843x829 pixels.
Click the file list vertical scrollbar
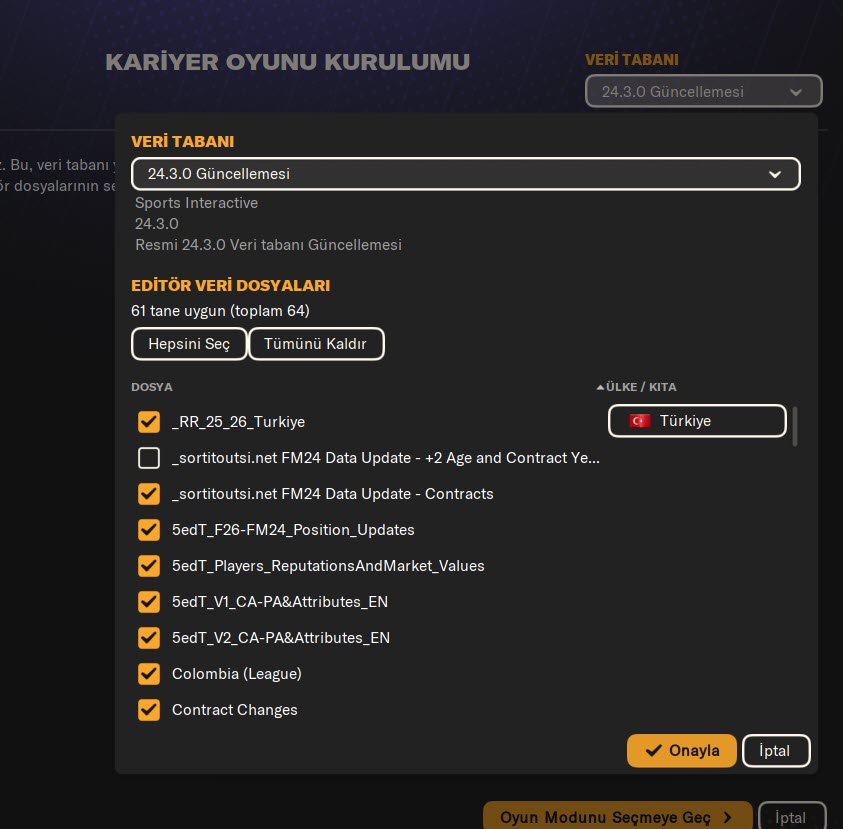click(x=795, y=426)
